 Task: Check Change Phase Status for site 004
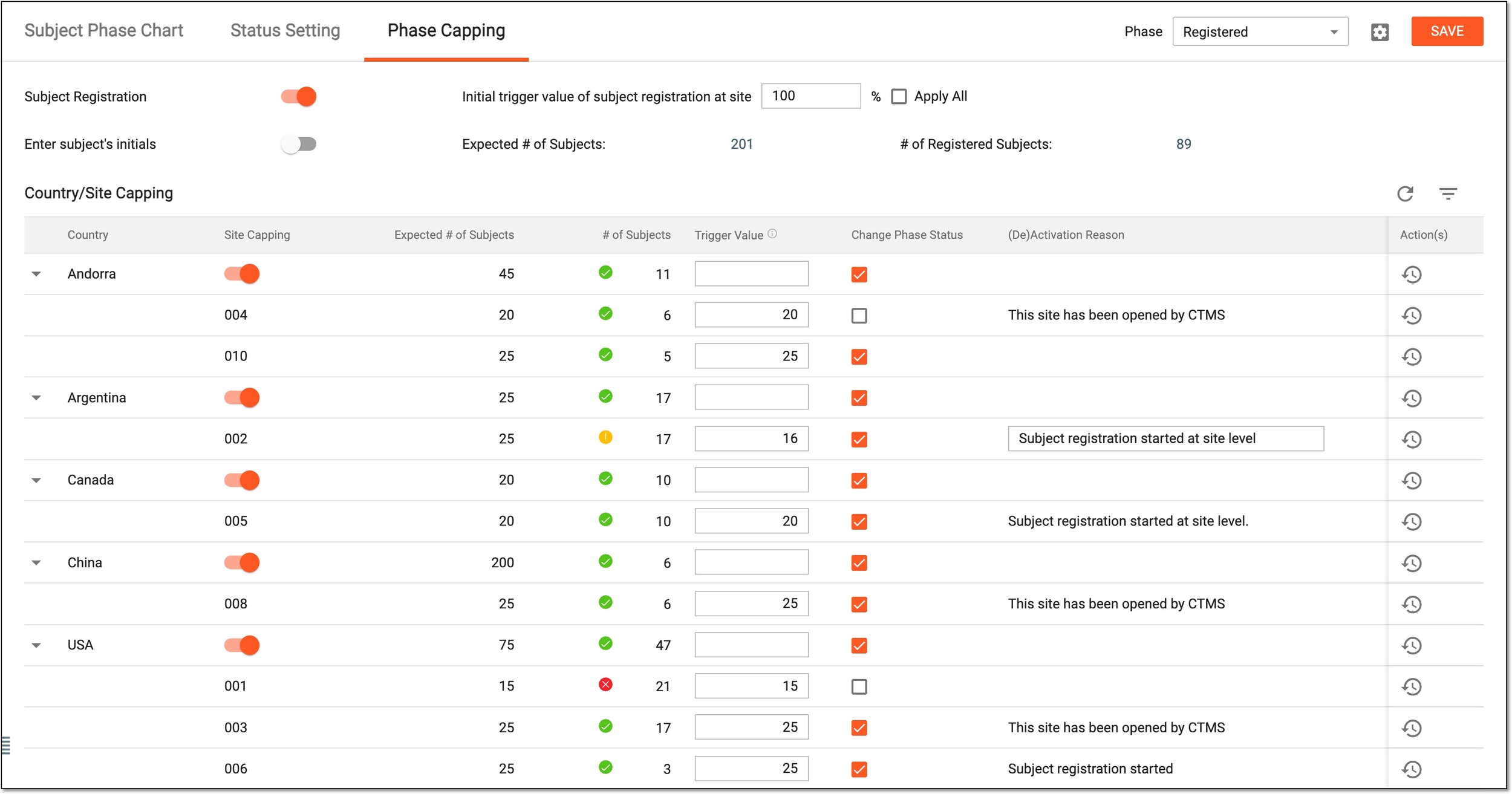[x=859, y=316]
